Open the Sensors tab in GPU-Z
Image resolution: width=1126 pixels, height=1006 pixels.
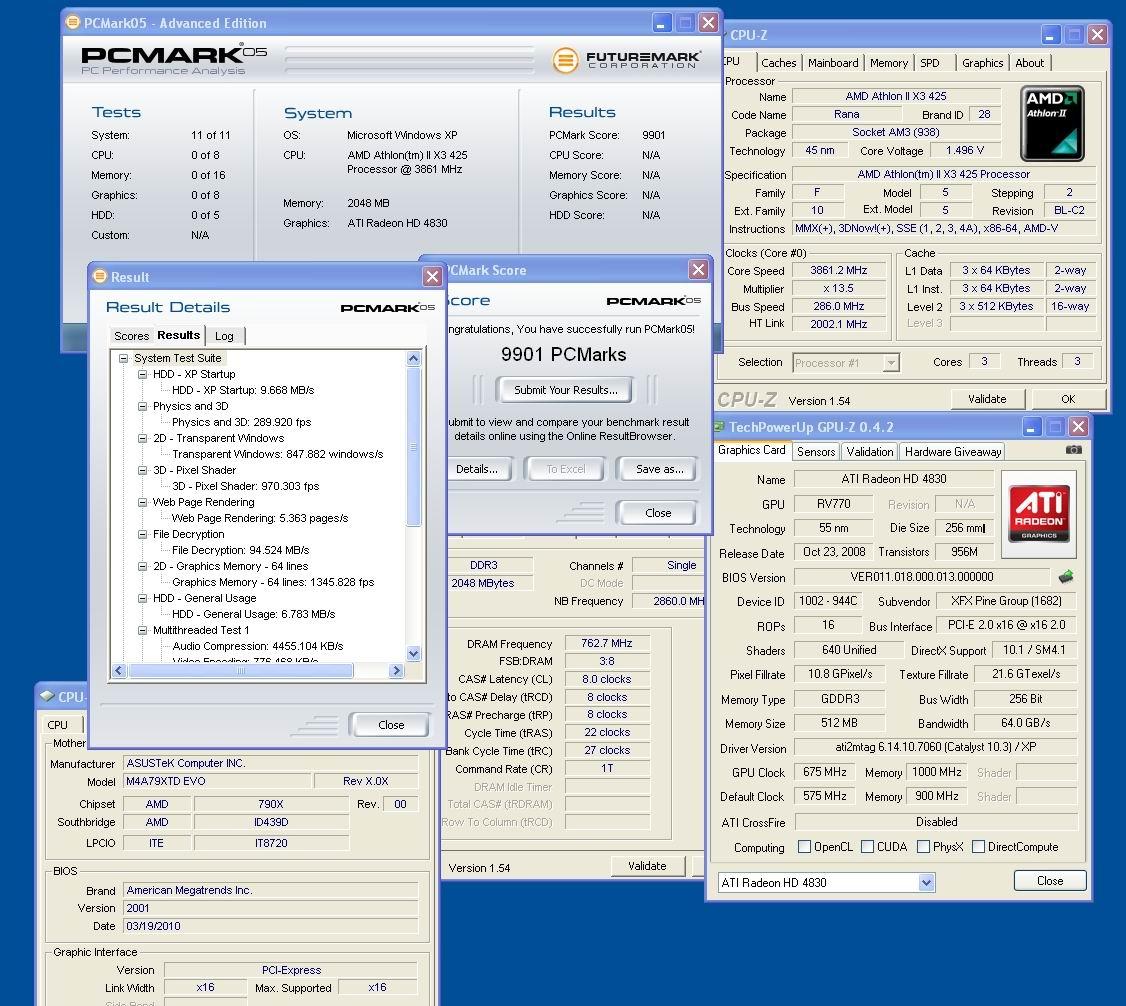coord(816,452)
